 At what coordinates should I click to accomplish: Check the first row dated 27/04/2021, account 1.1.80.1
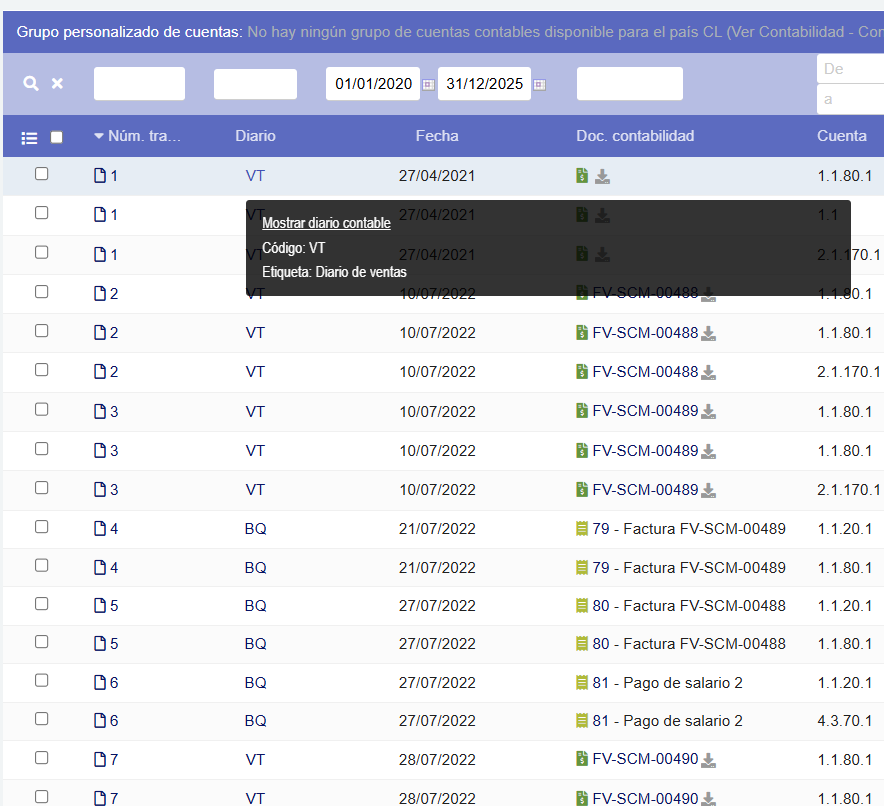(42, 174)
